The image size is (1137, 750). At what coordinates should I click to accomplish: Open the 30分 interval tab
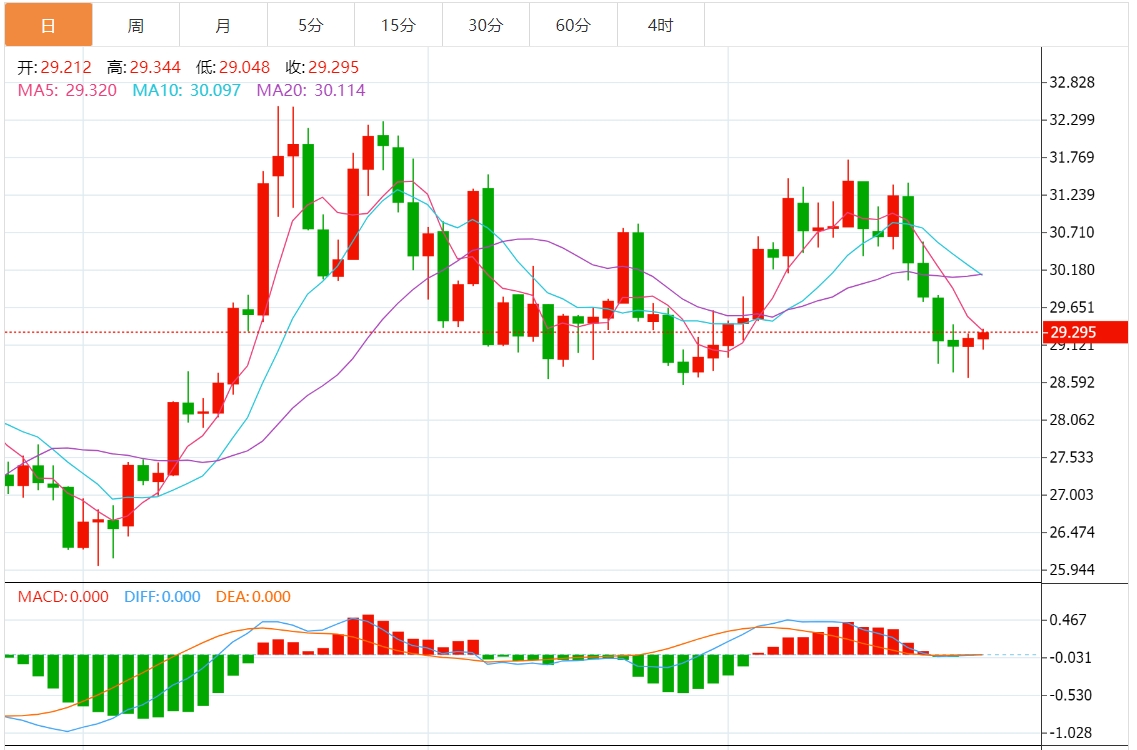coord(486,25)
